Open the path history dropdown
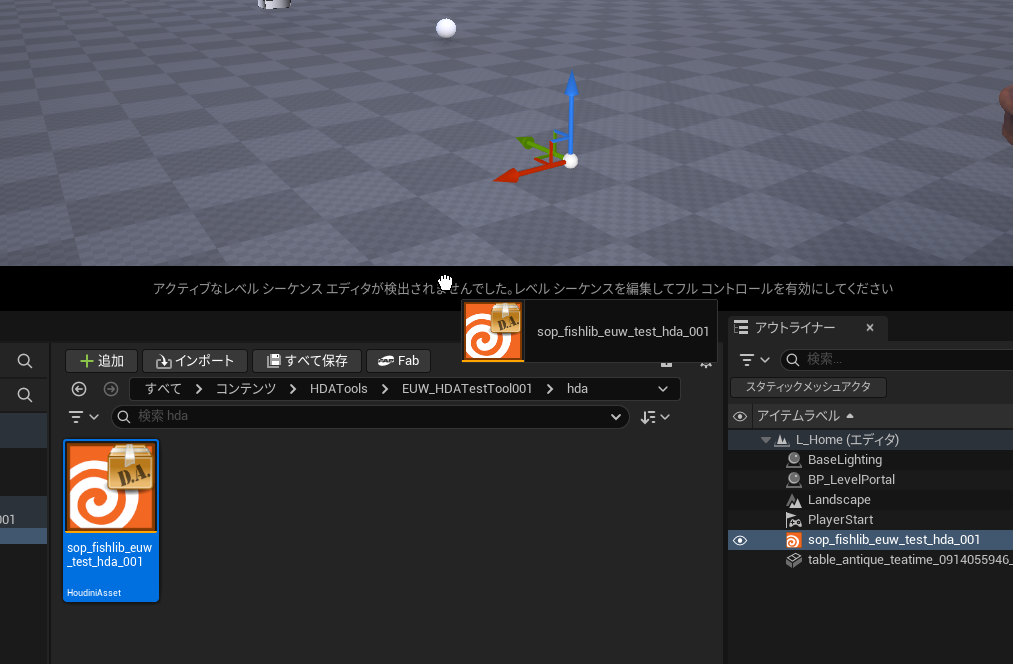 click(x=663, y=389)
